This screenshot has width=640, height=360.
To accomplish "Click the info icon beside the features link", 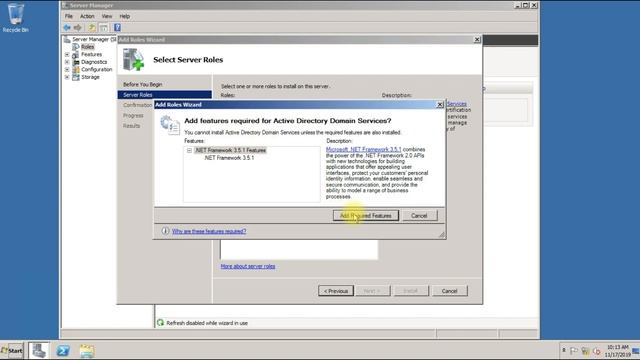I will tap(165, 231).
